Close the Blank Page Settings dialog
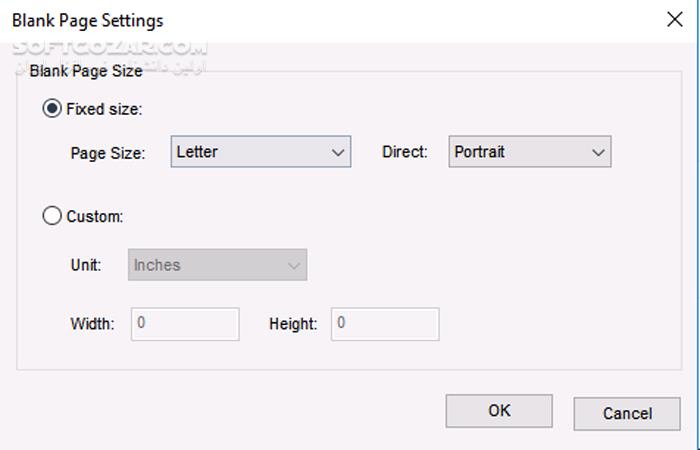Screen dimensions: 700x450 [x=675, y=20]
